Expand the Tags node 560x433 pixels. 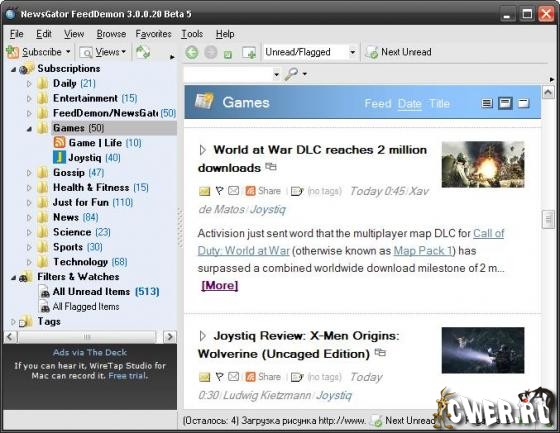tap(13, 322)
